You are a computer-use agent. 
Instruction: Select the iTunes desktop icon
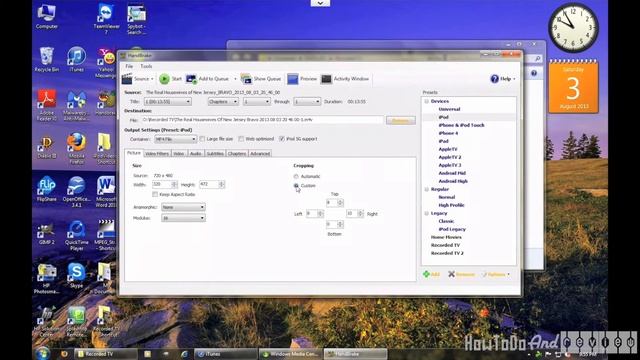(76, 60)
